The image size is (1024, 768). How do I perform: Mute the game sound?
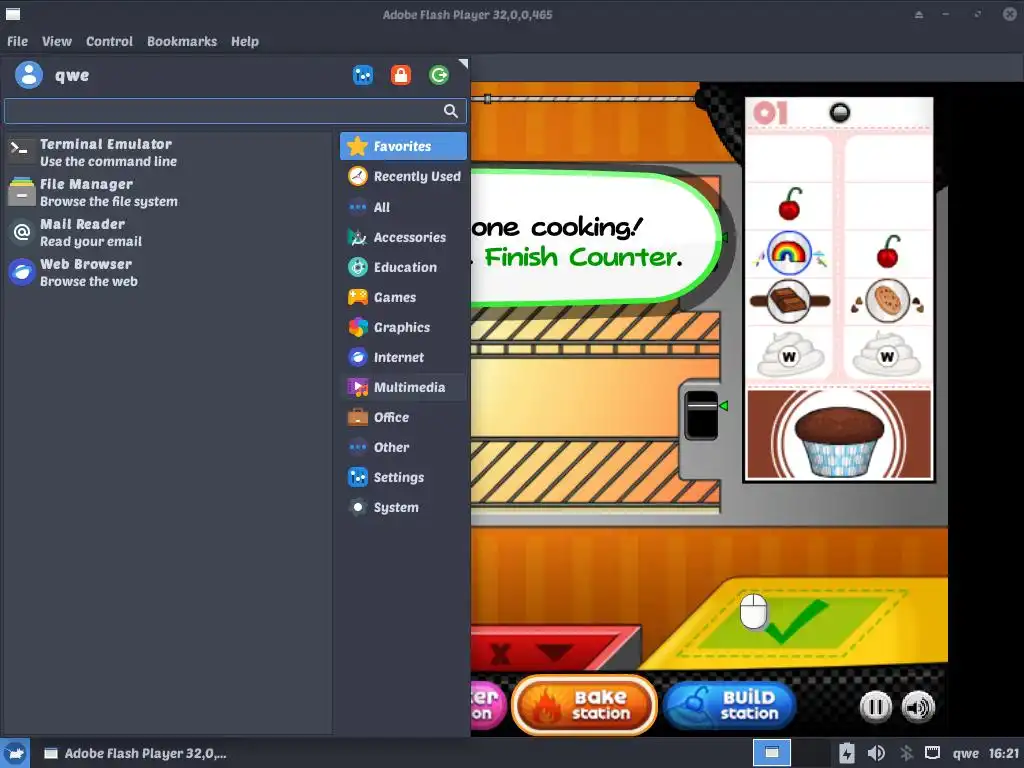pos(918,707)
